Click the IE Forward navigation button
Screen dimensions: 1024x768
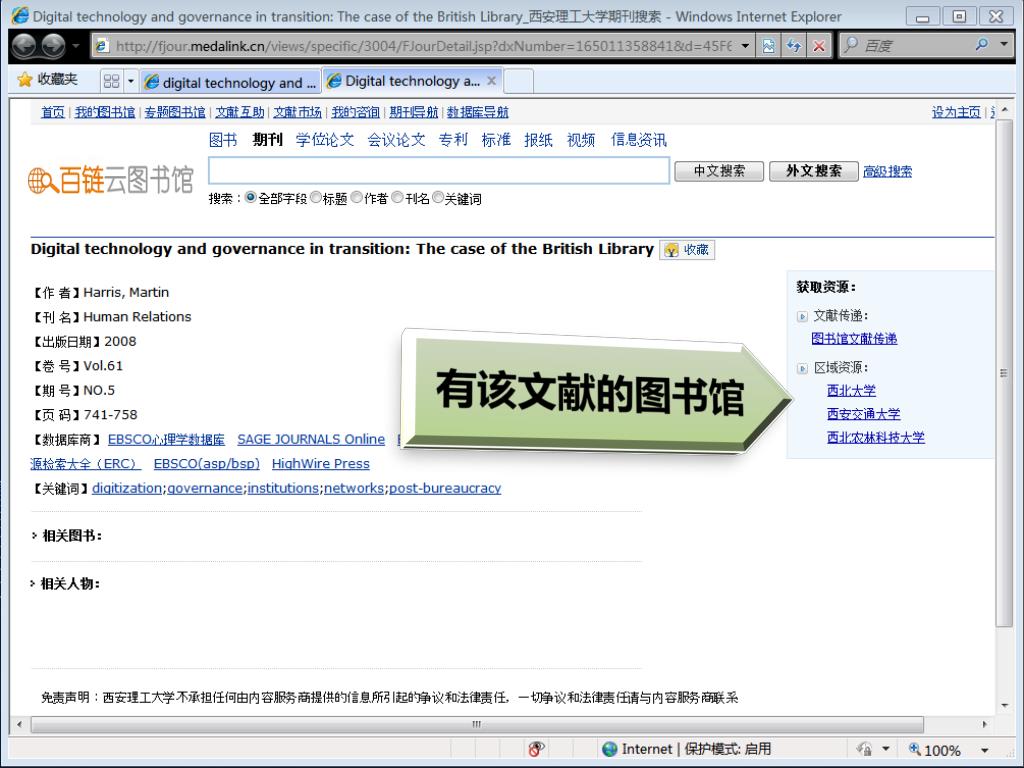54,45
